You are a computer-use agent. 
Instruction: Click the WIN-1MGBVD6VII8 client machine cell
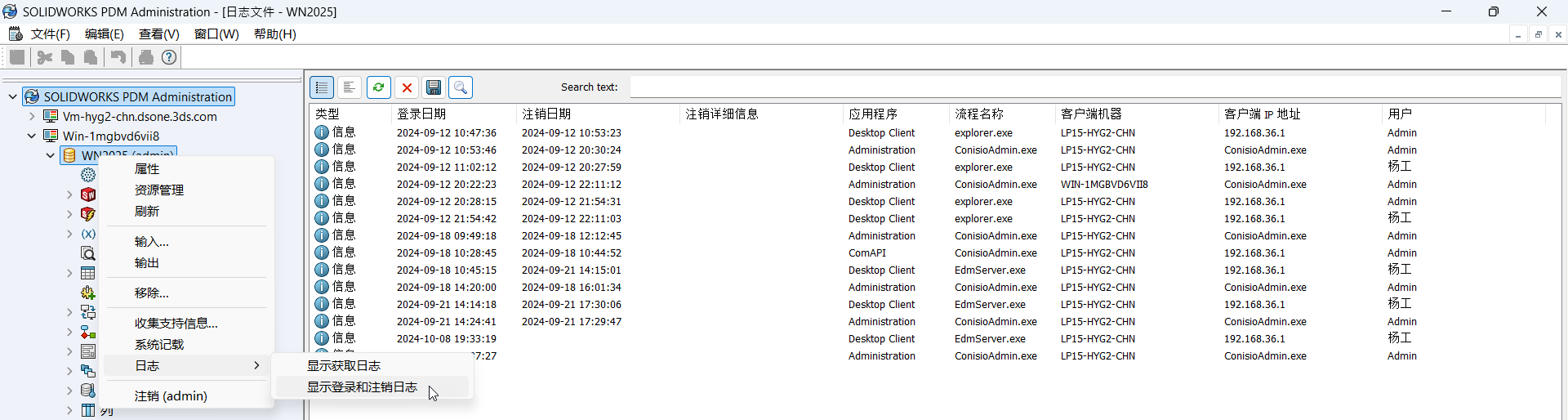point(1104,185)
